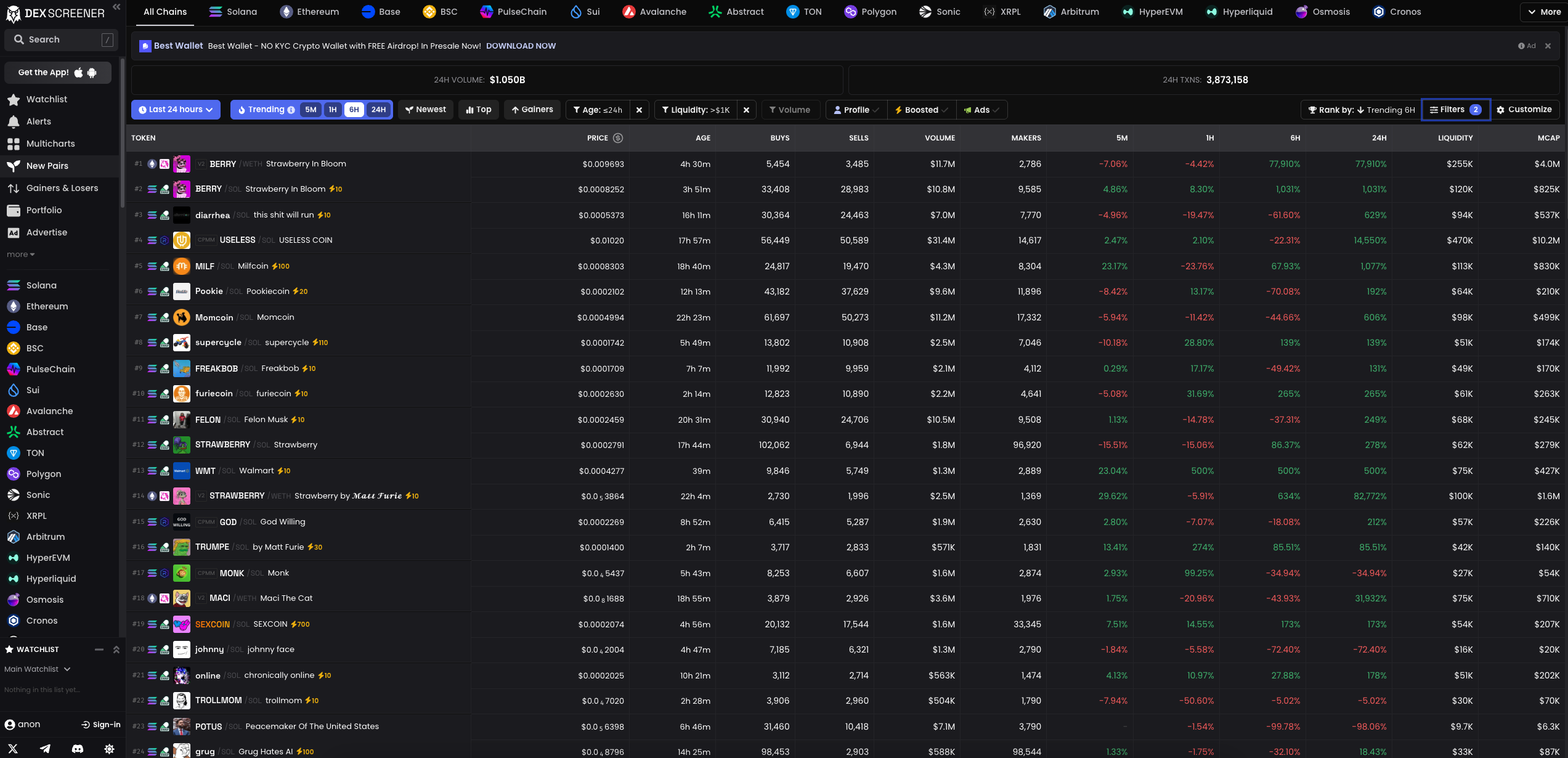Image resolution: width=1568 pixels, height=758 pixels.
Task: Remove the Age ≤24h filter
Action: (x=640, y=110)
